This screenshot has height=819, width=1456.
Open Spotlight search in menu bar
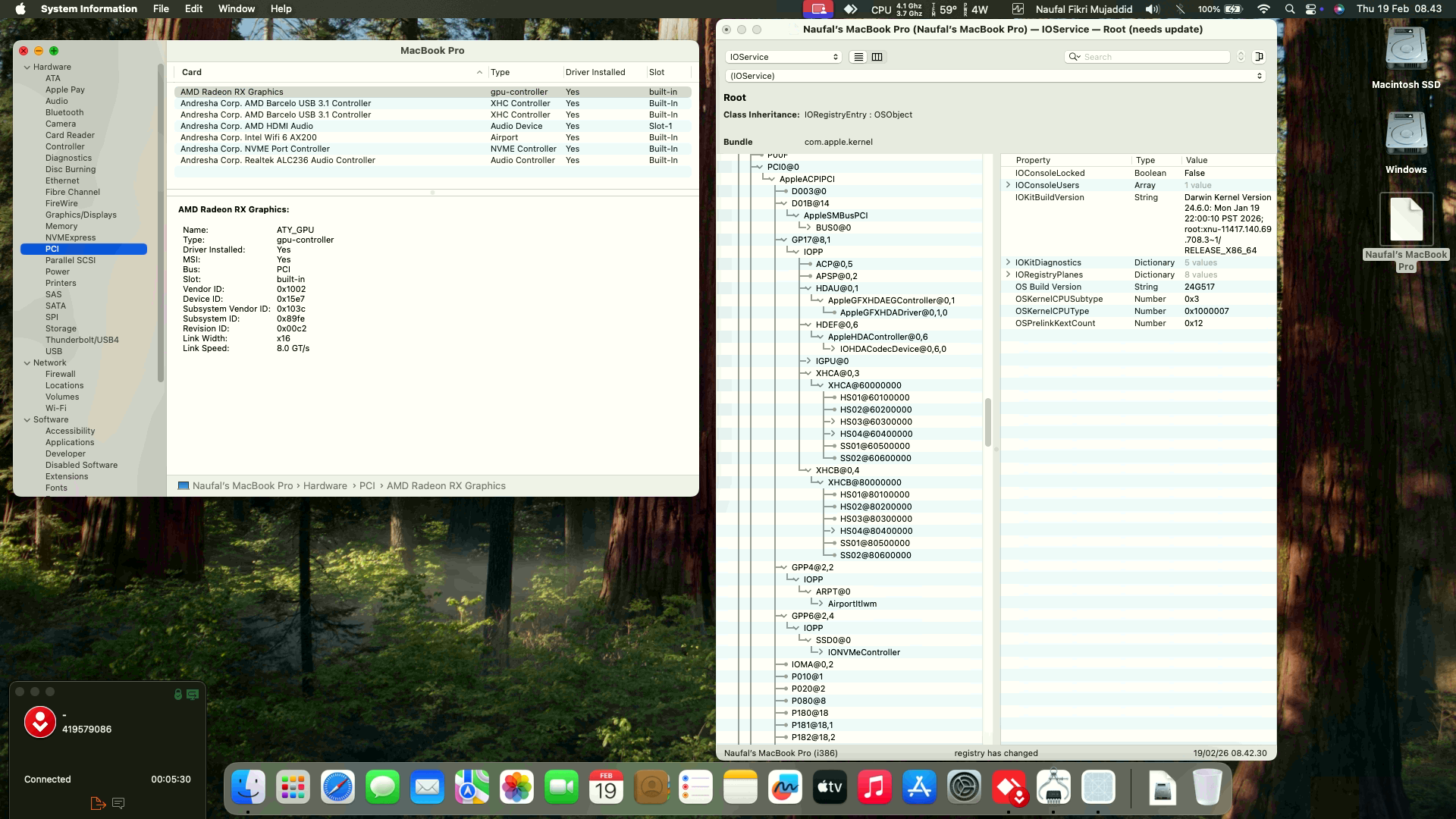pyautogui.click(x=1290, y=9)
